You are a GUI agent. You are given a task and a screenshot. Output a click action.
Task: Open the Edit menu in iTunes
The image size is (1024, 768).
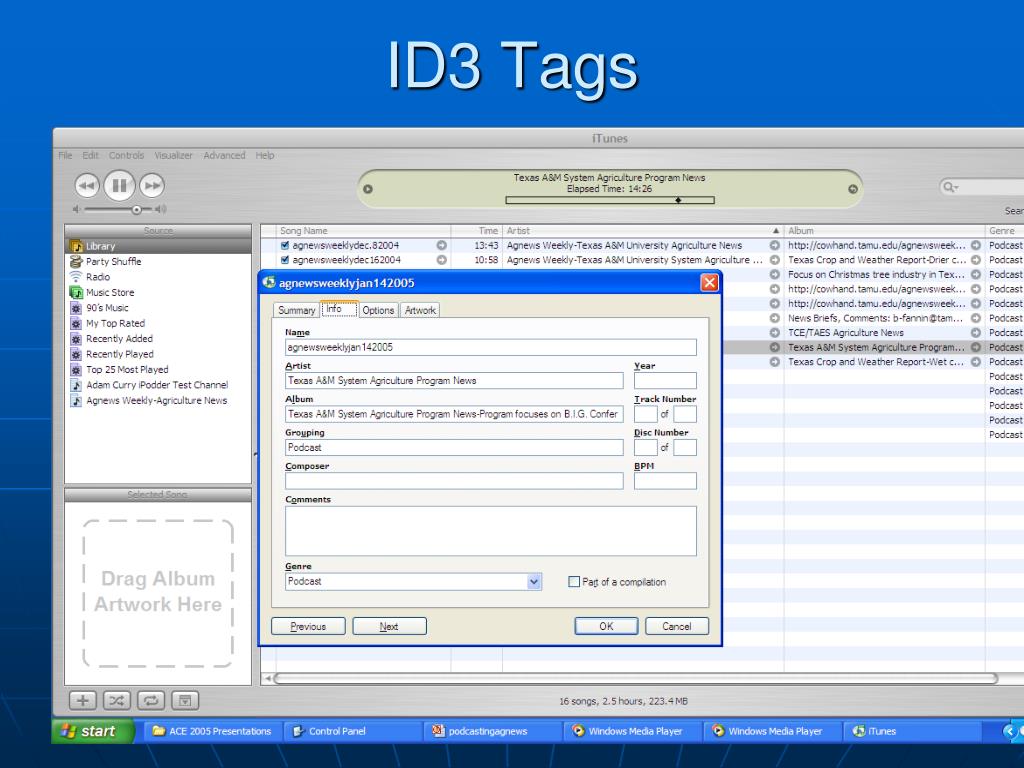(90, 155)
